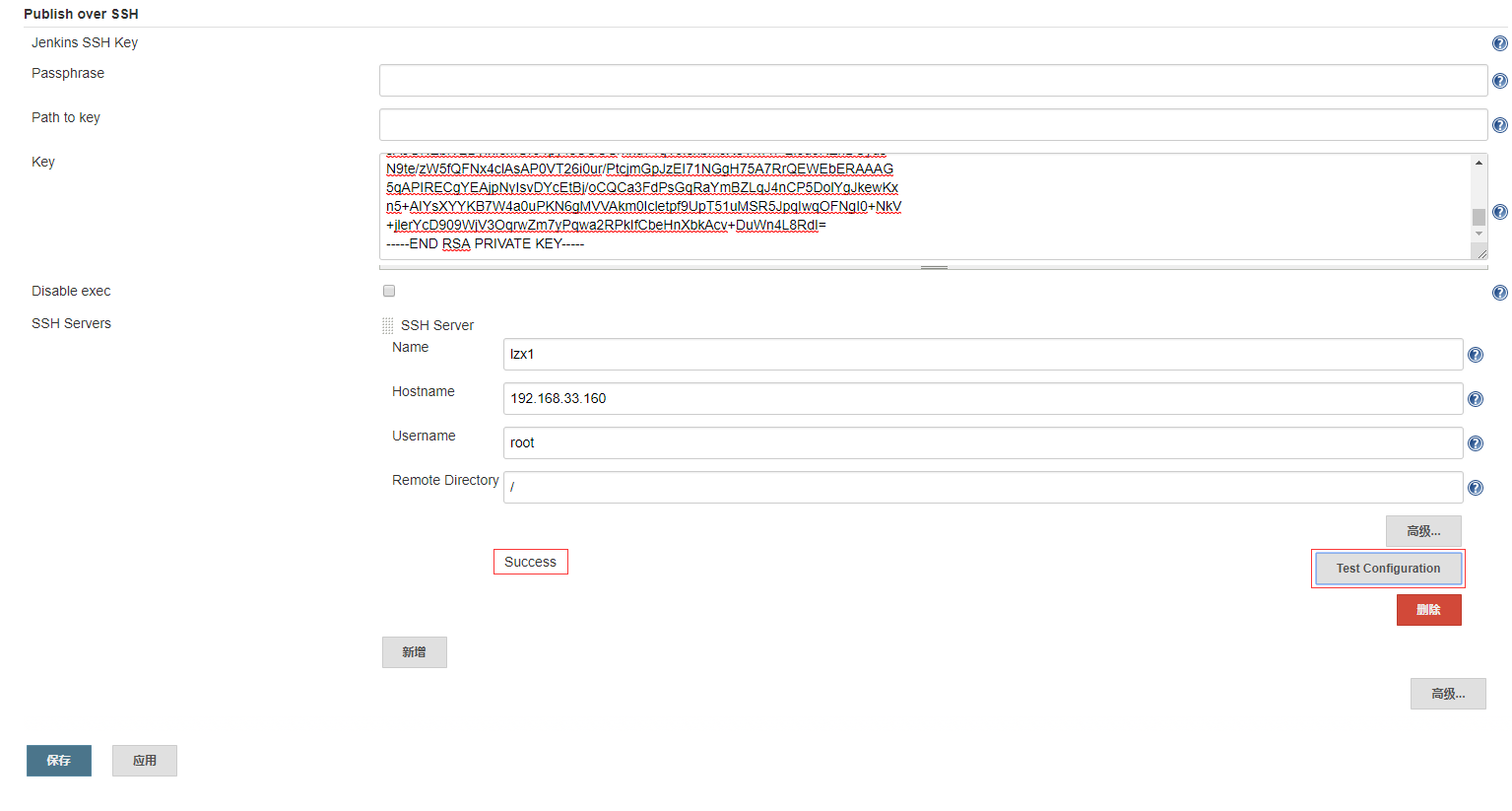Click the resize bar below Key textarea
Screen dimensions: 1512x811
point(933,267)
